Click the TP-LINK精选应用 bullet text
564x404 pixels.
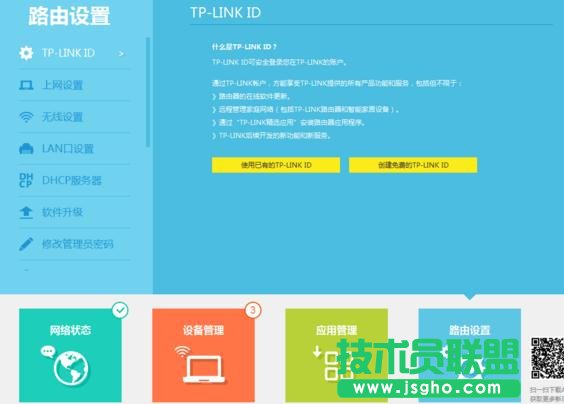pos(292,123)
